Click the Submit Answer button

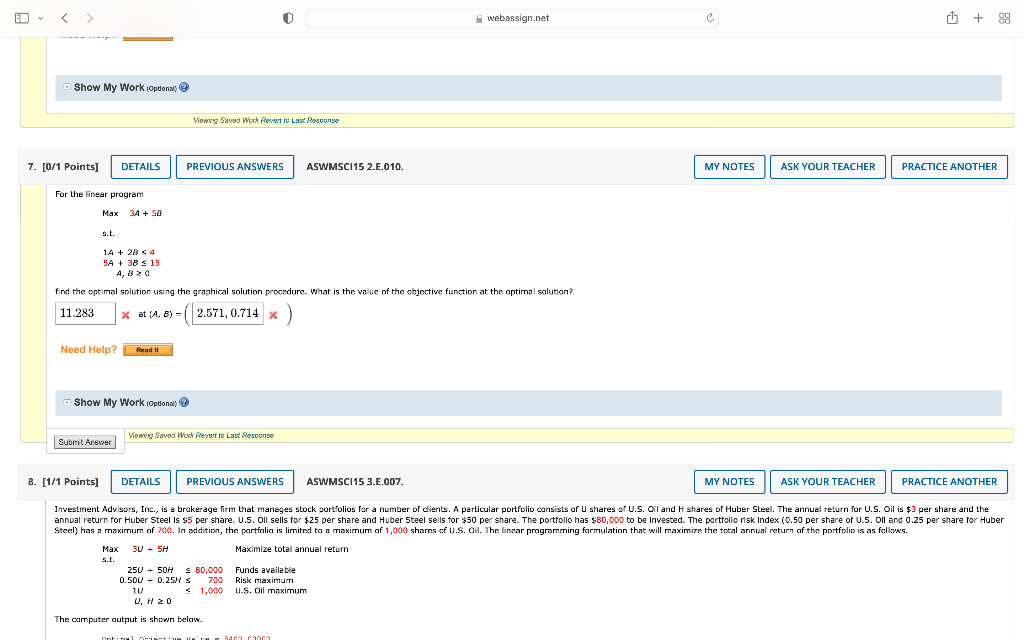85,441
